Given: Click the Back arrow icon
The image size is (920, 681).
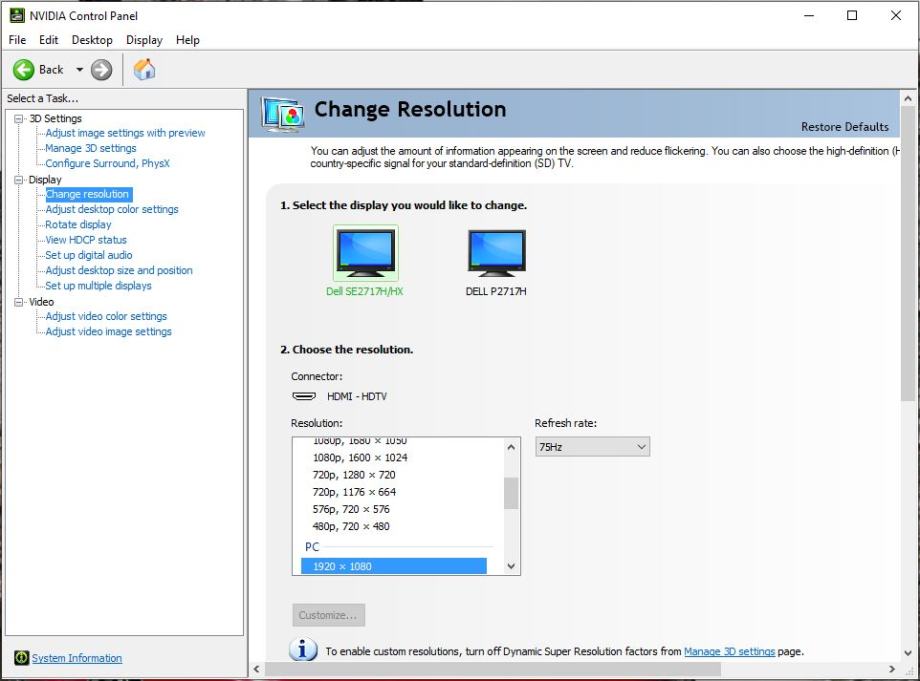Looking at the screenshot, I should point(24,70).
